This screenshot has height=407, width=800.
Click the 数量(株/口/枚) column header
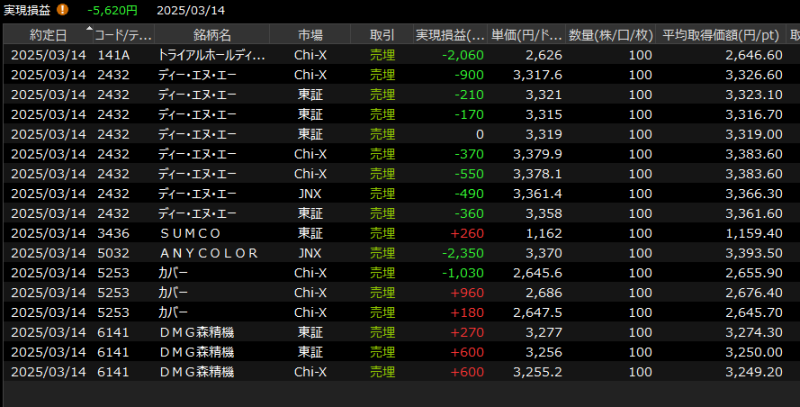610,35
